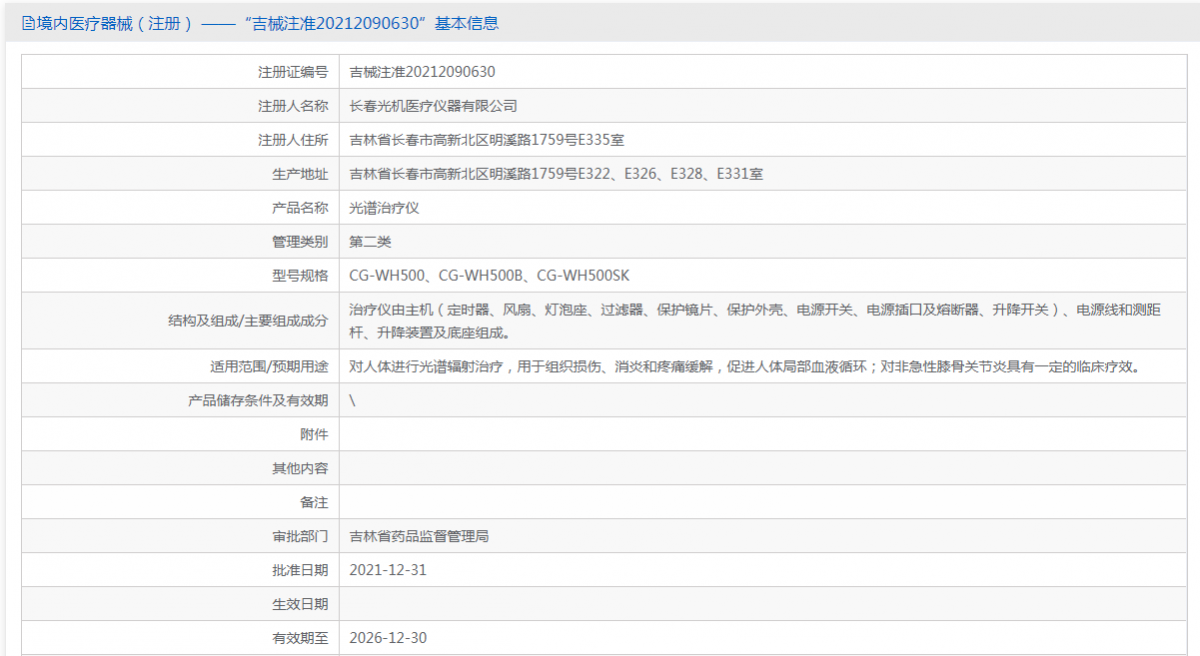The image size is (1200, 656).
Task: Click the 产品储存条件及有效期 label
Action: 258,400
